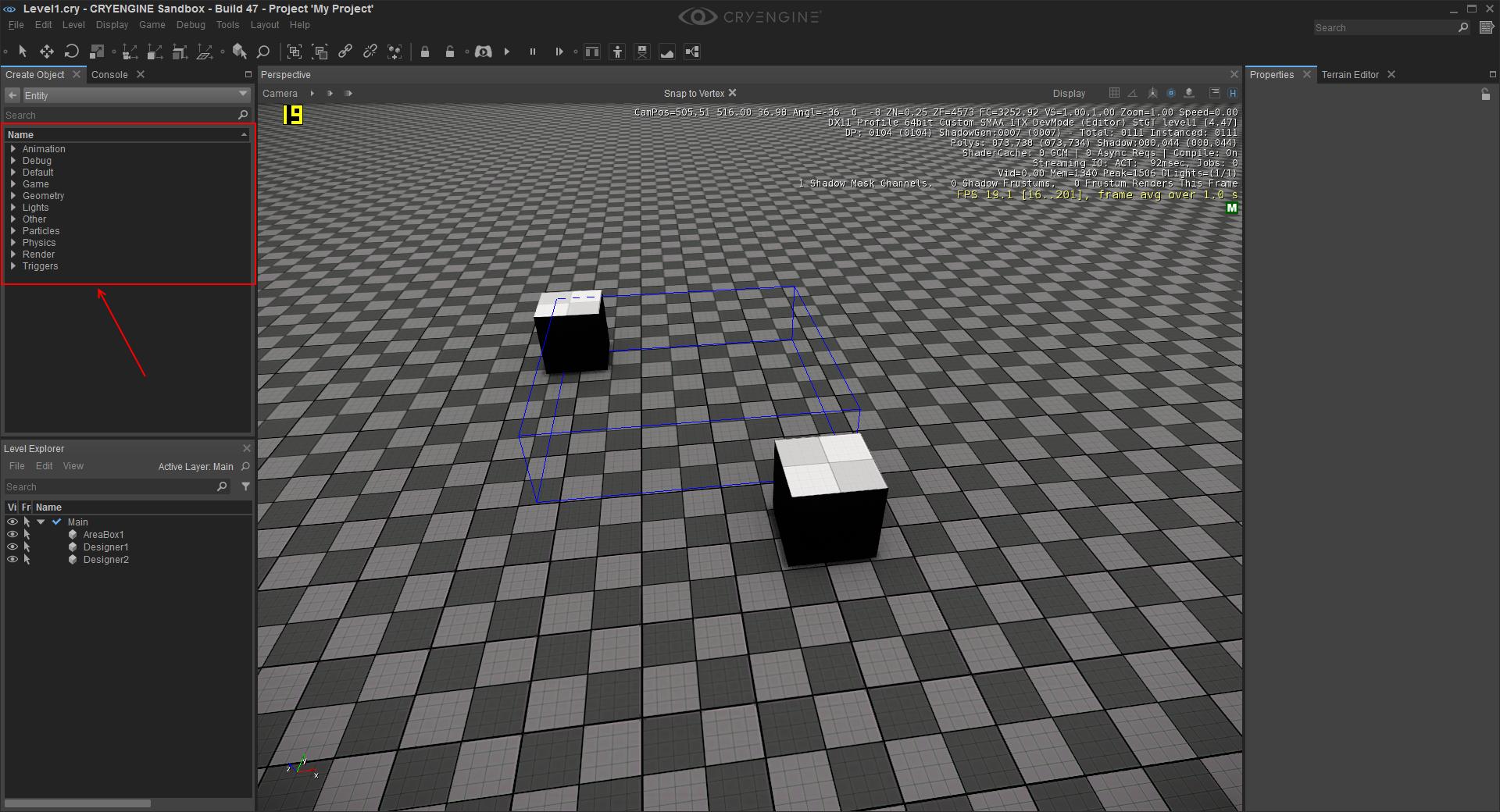Click the Ungroup objects icon
Screen dimensions: 1500x812
point(320,52)
